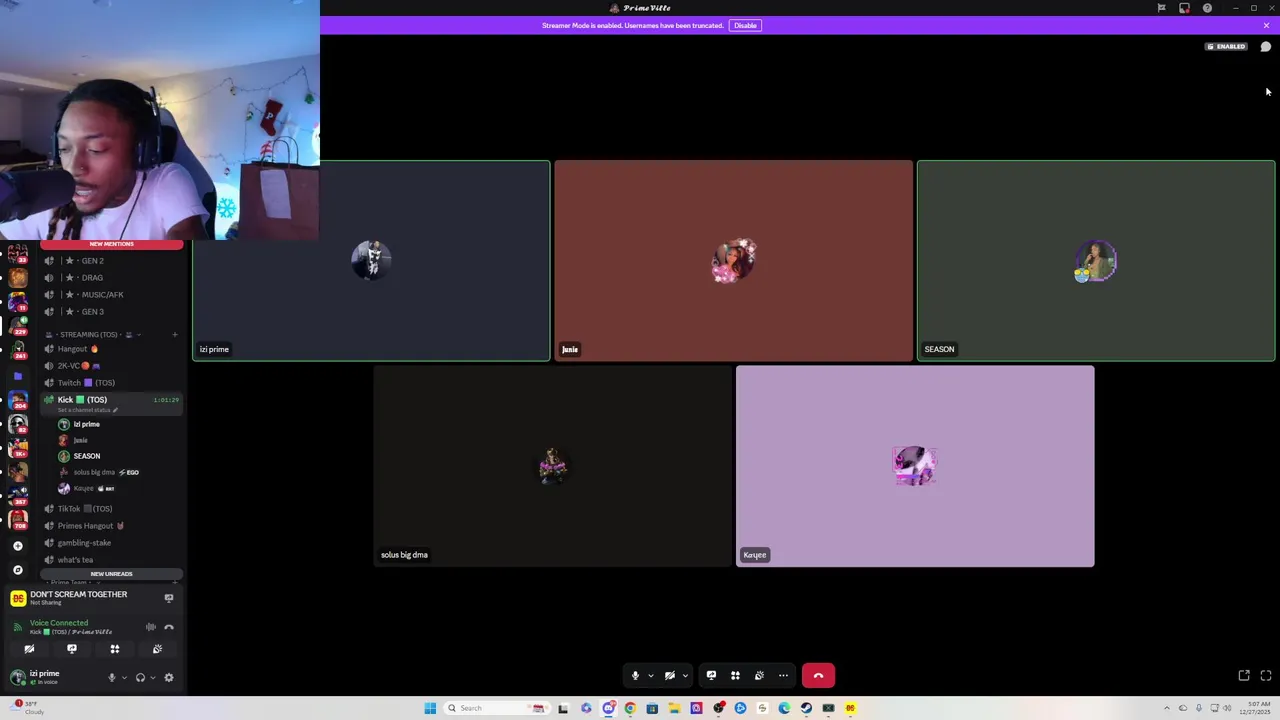1280x720 pixels.
Task: Enter full screen for the call
Action: pyautogui.click(x=1265, y=676)
